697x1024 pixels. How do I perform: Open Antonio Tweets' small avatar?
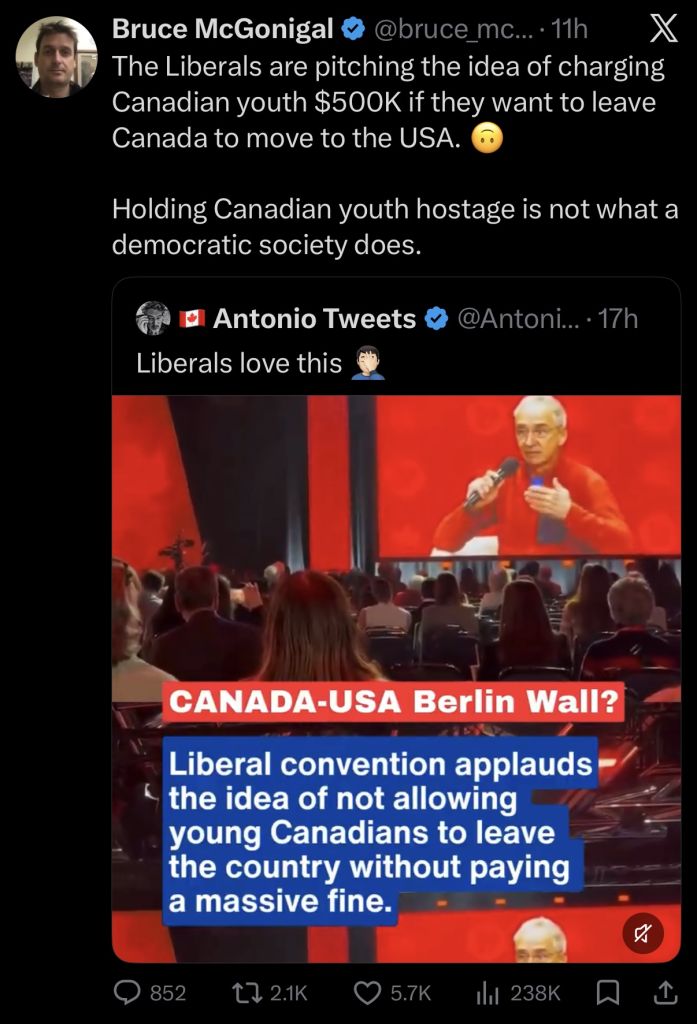click(x=153, y=318)
